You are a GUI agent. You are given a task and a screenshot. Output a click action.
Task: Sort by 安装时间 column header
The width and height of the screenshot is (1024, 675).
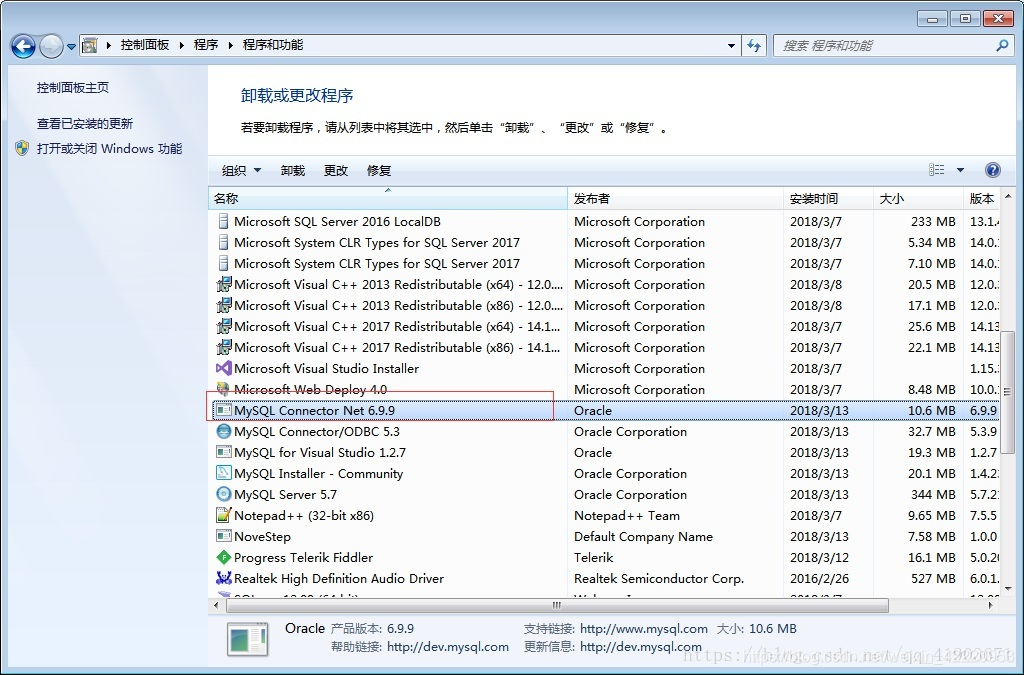[829, 198]
